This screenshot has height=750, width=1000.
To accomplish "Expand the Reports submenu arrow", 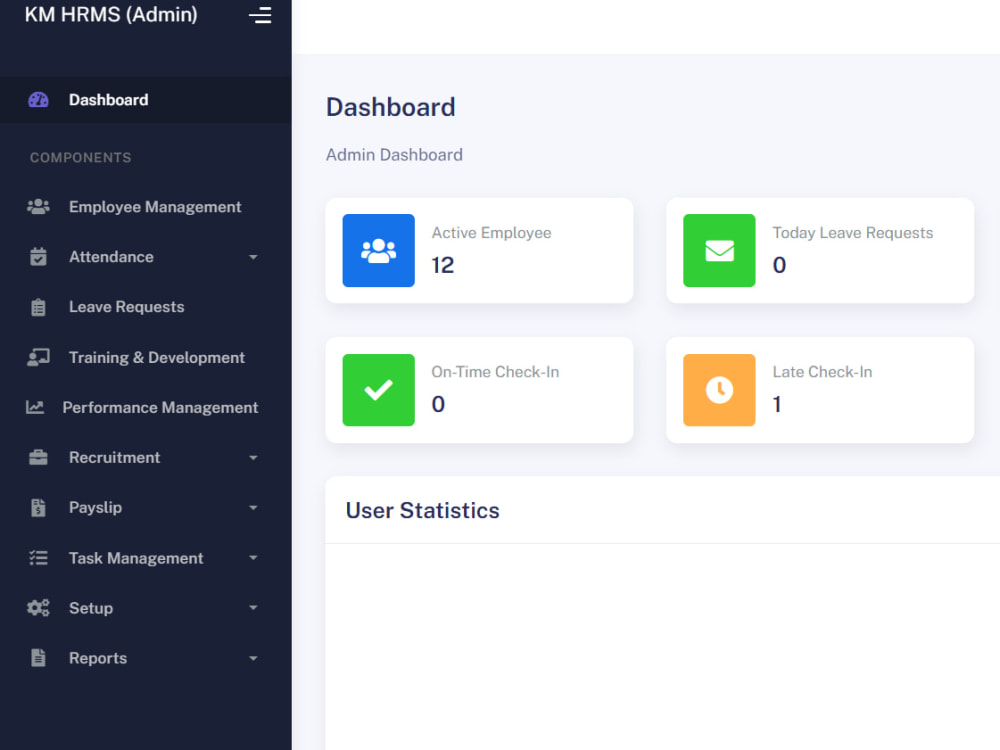I will click(x=253, y=658).
